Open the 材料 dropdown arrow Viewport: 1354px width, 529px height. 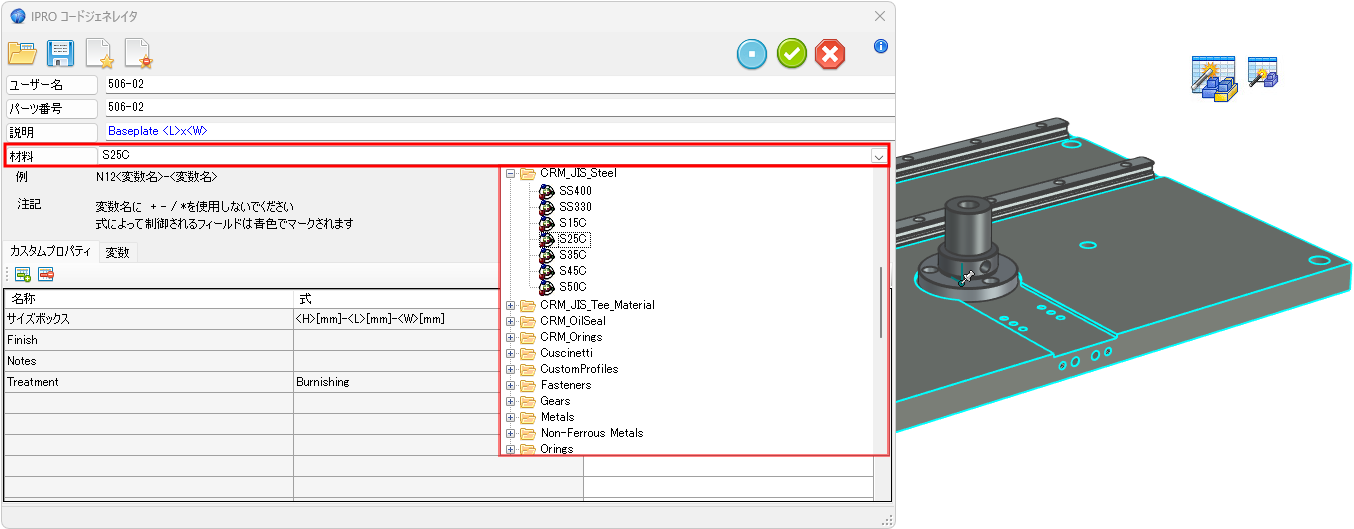(x=878, y=156)
